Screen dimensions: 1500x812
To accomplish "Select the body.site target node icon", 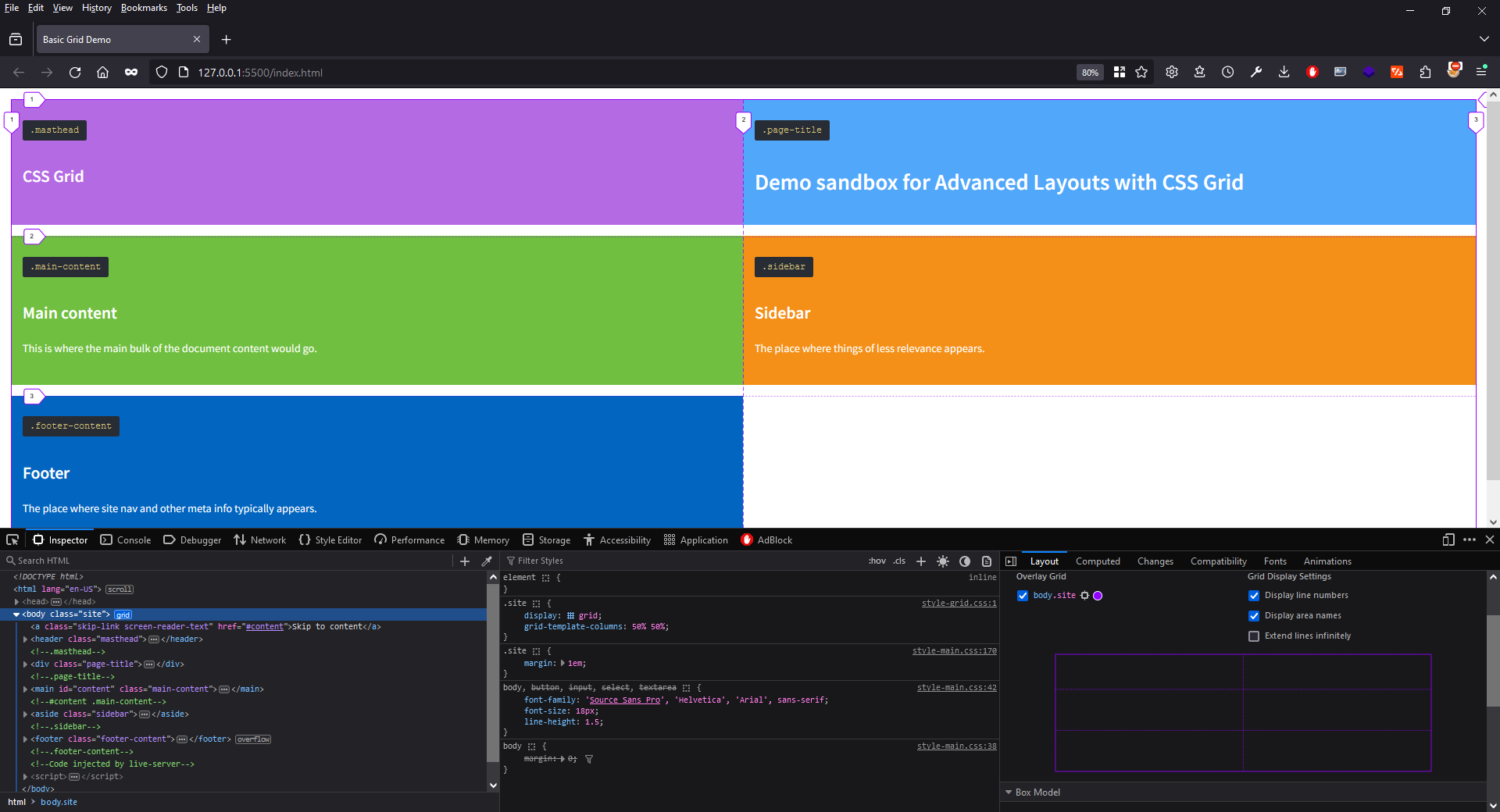I will tap(1084, 595).
